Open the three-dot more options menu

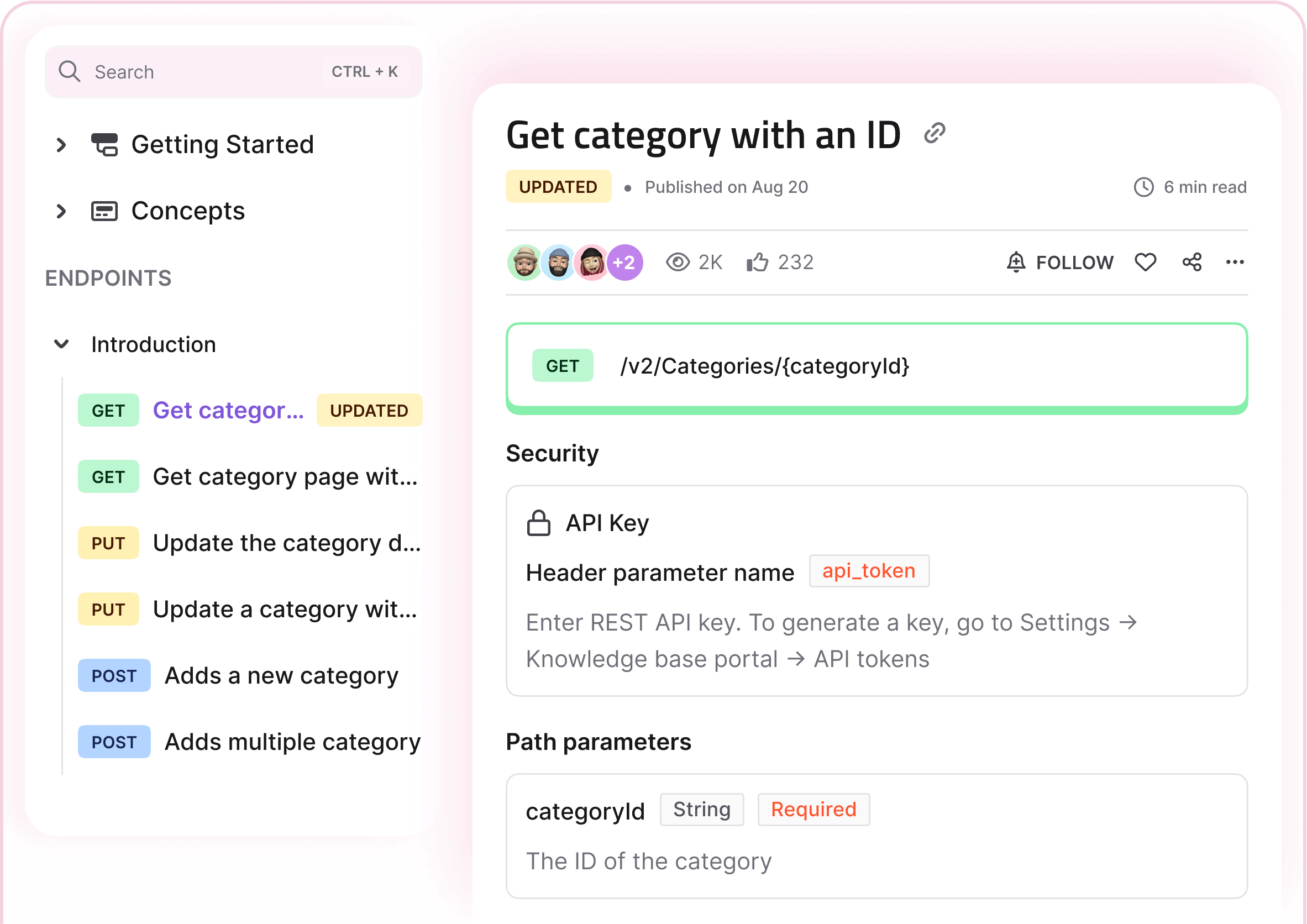[x=1235, y=262]
